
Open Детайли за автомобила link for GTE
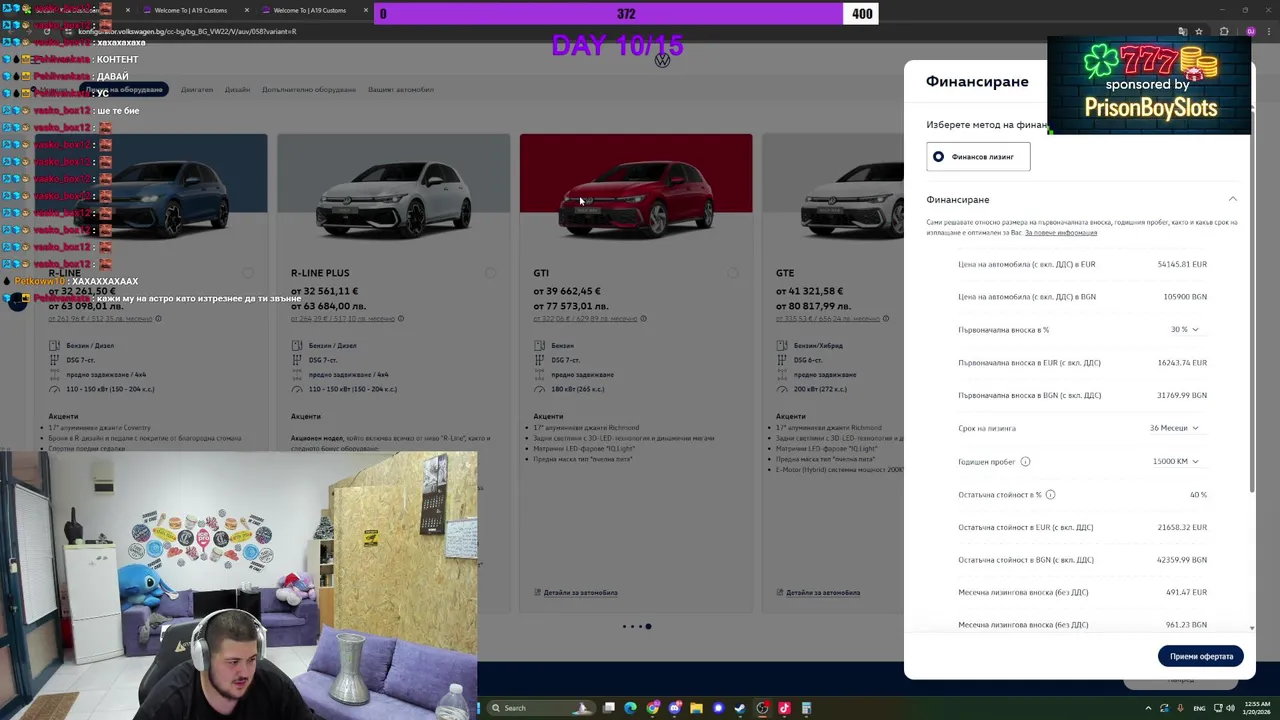822,592
